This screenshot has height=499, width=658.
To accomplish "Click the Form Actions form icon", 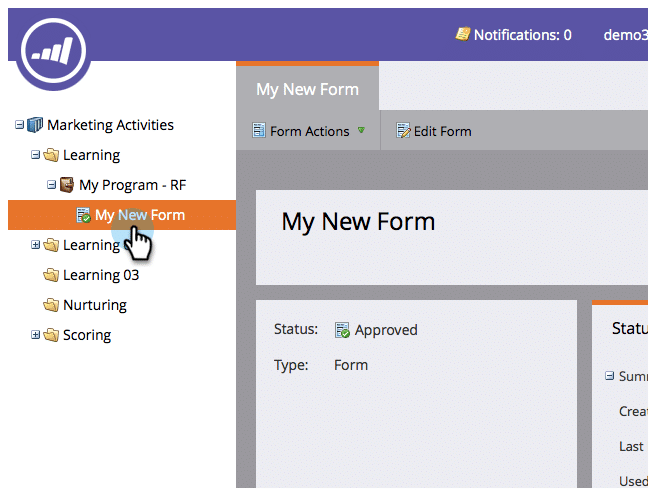I will click(x=259, y=131).
